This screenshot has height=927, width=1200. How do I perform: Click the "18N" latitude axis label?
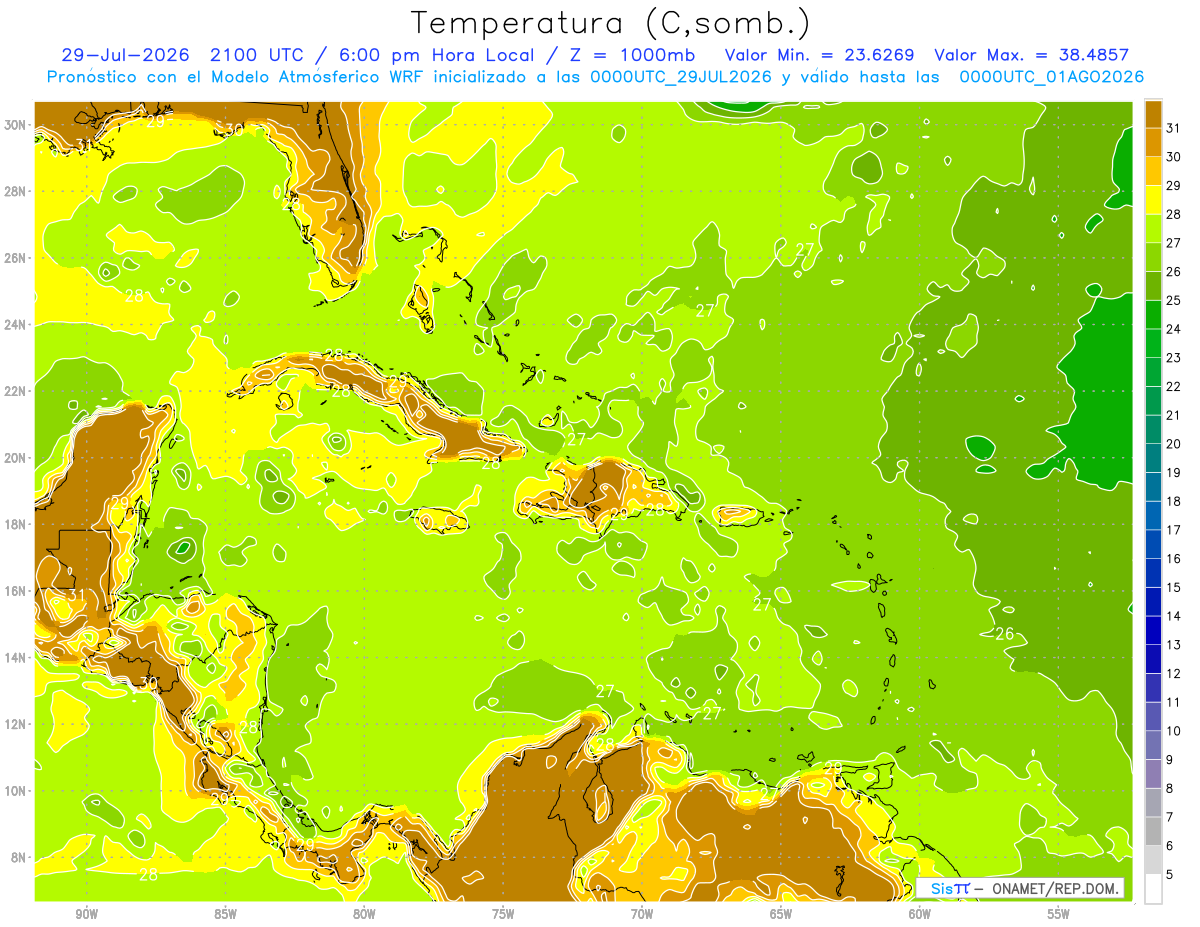[15, 524]
